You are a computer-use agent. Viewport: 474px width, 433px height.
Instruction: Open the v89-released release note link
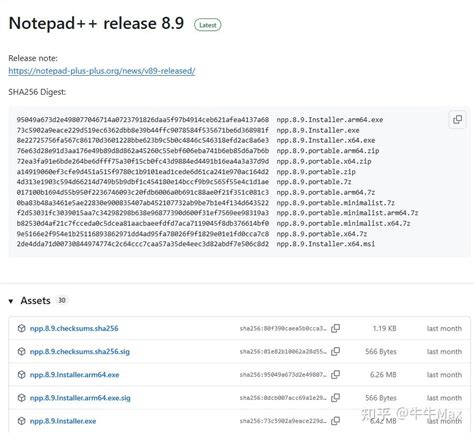coord(102,71)
